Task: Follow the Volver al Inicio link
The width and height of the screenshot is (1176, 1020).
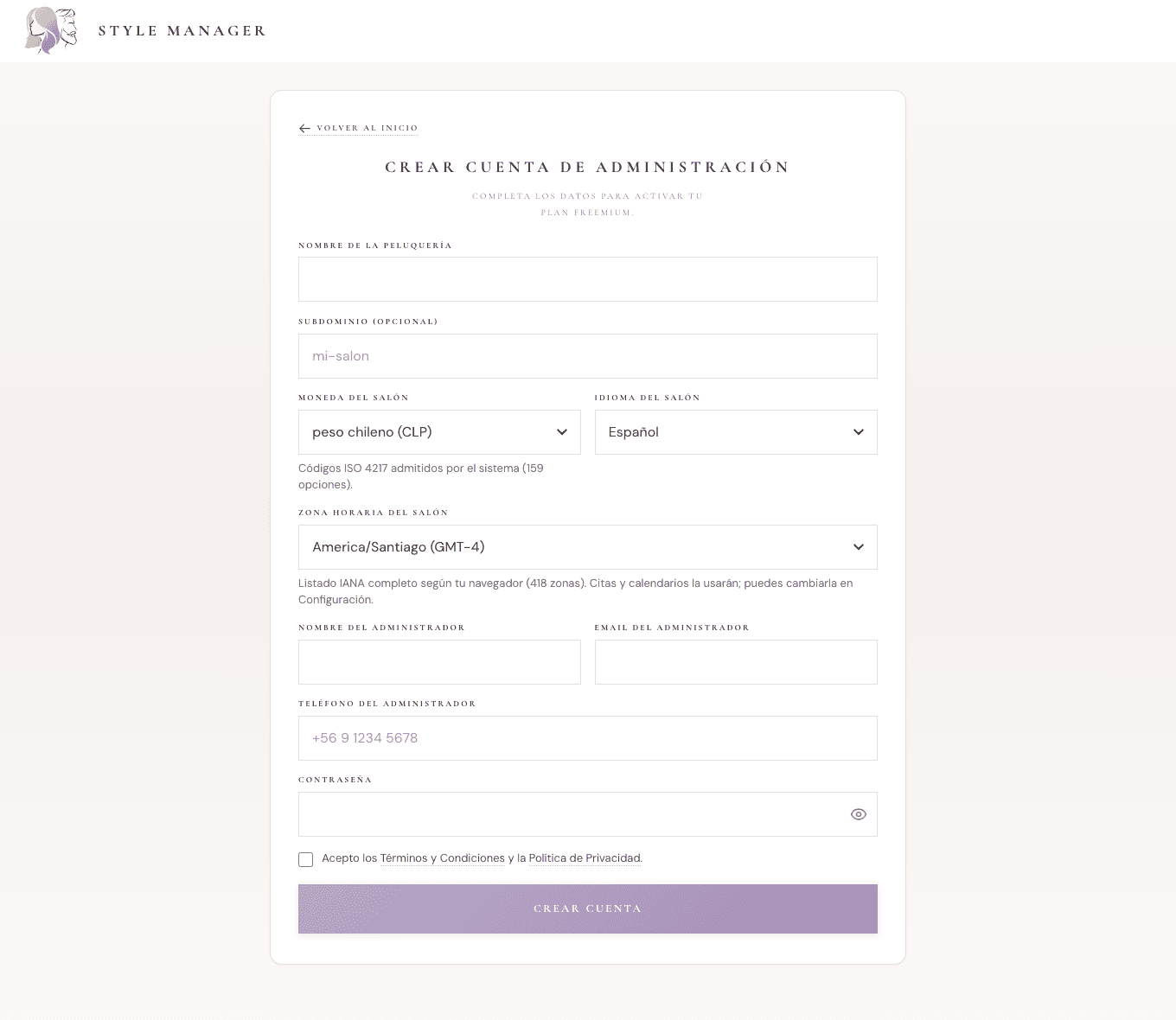Action: 367,128
